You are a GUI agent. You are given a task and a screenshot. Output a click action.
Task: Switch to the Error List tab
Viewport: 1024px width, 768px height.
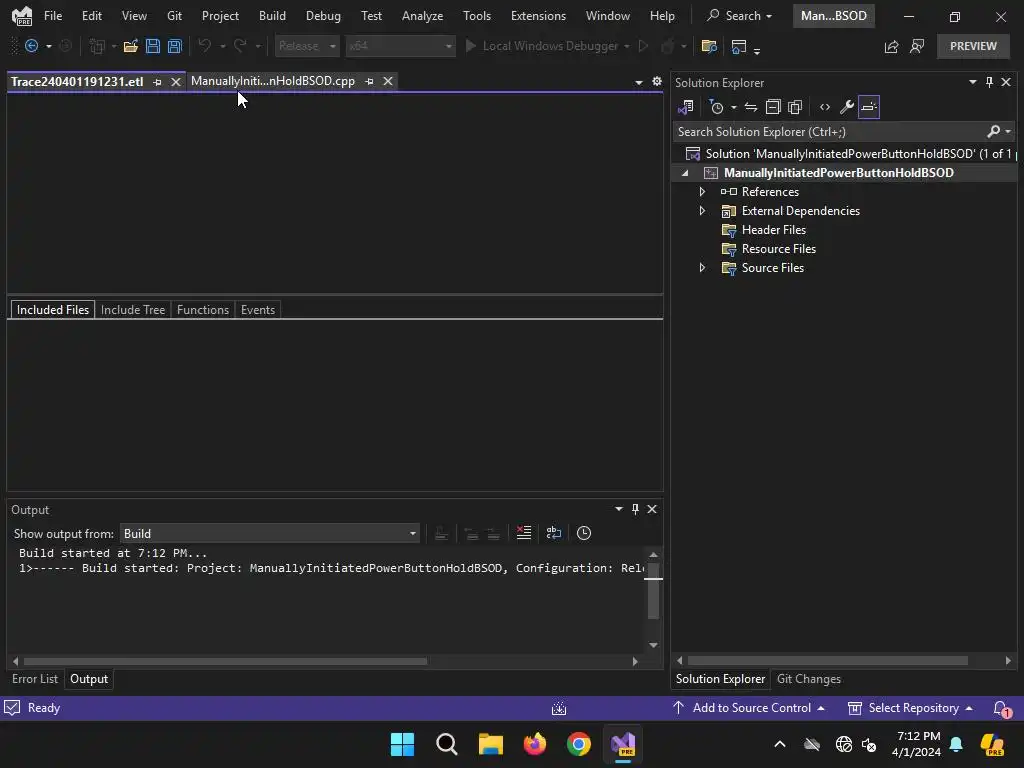click(35, 679)
